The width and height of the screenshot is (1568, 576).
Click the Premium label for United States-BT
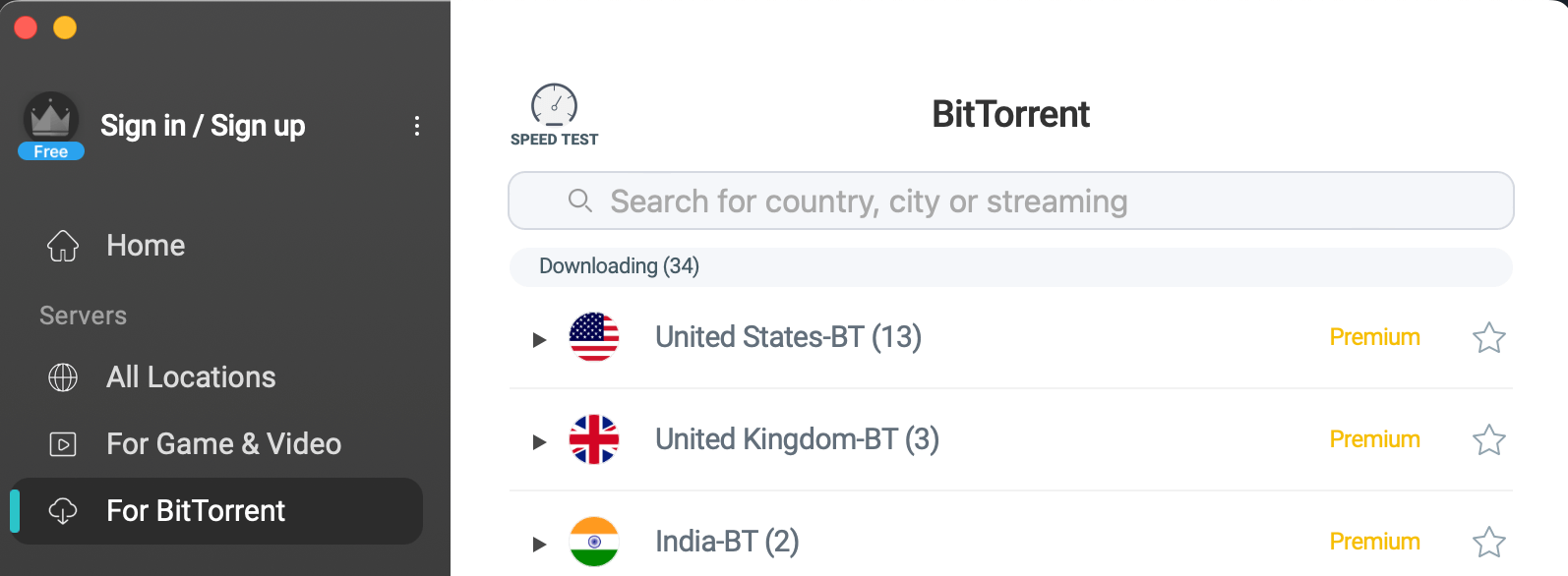[1374, 337]
